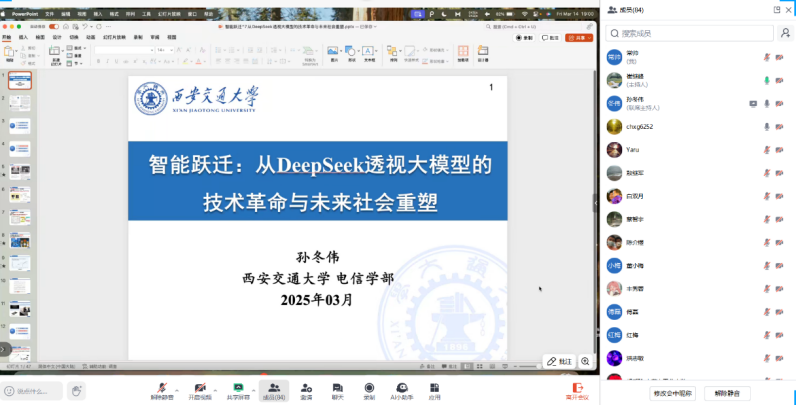The height and width of the screenshot is (405, 796).
Task: Open the 文件 menu in macOS menu bar
Action: point(49,14)
